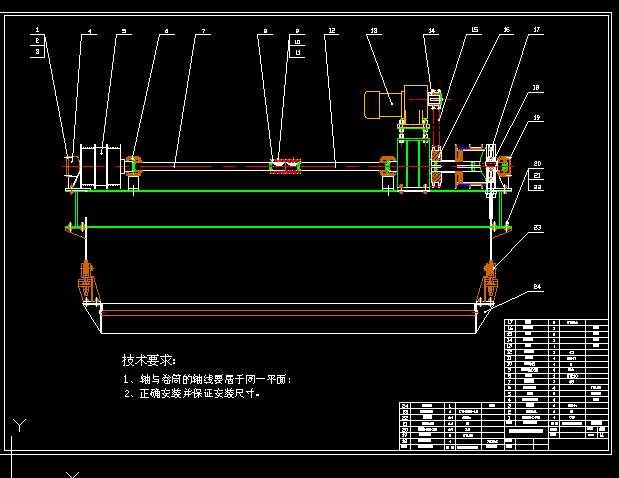Screen dimensions: 619x478
Task: Click part callout number 17
Action: tap(536, 31)
